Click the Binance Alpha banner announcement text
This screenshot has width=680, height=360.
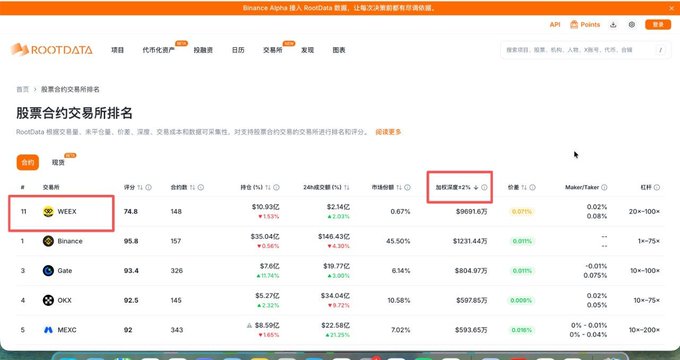[340, 8]
